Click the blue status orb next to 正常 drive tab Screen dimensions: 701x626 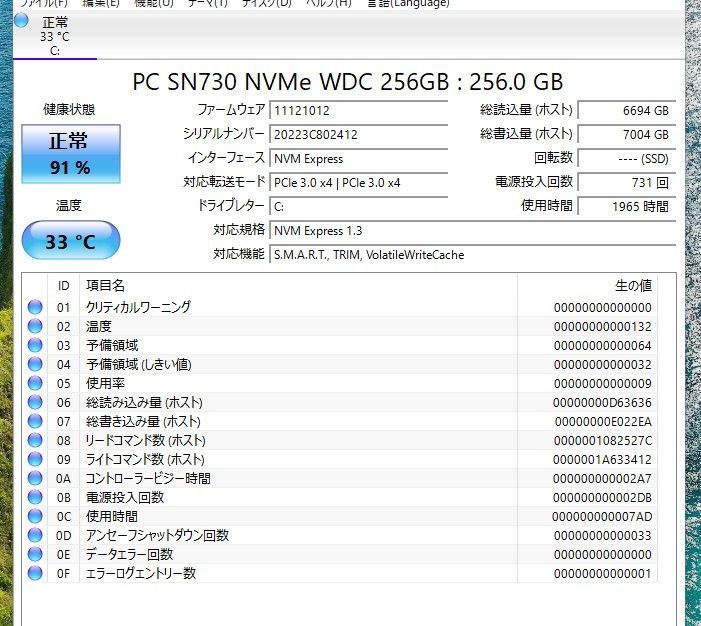click(21, 21)
